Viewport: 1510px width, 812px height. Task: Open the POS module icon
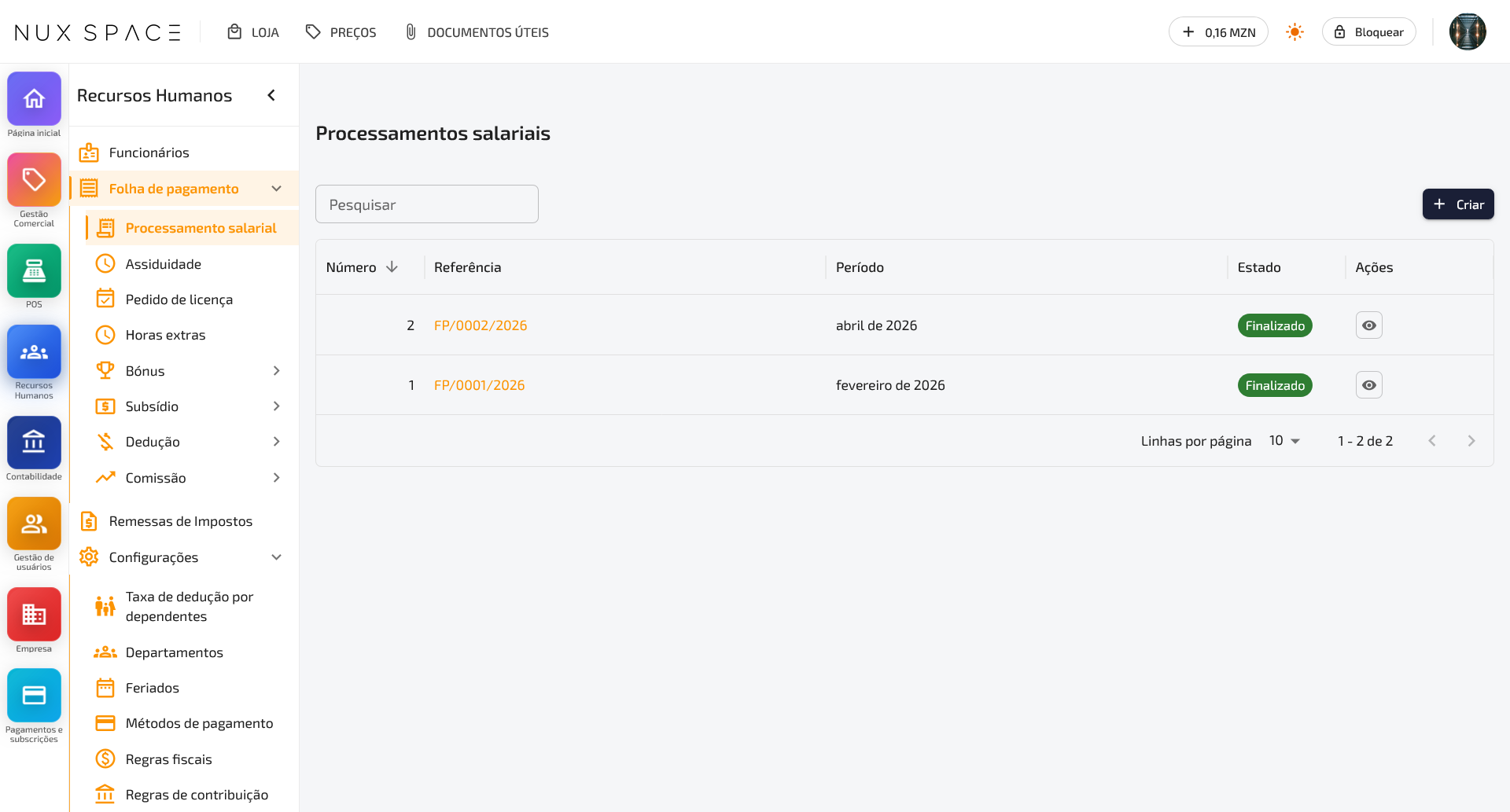click(34, 270)
